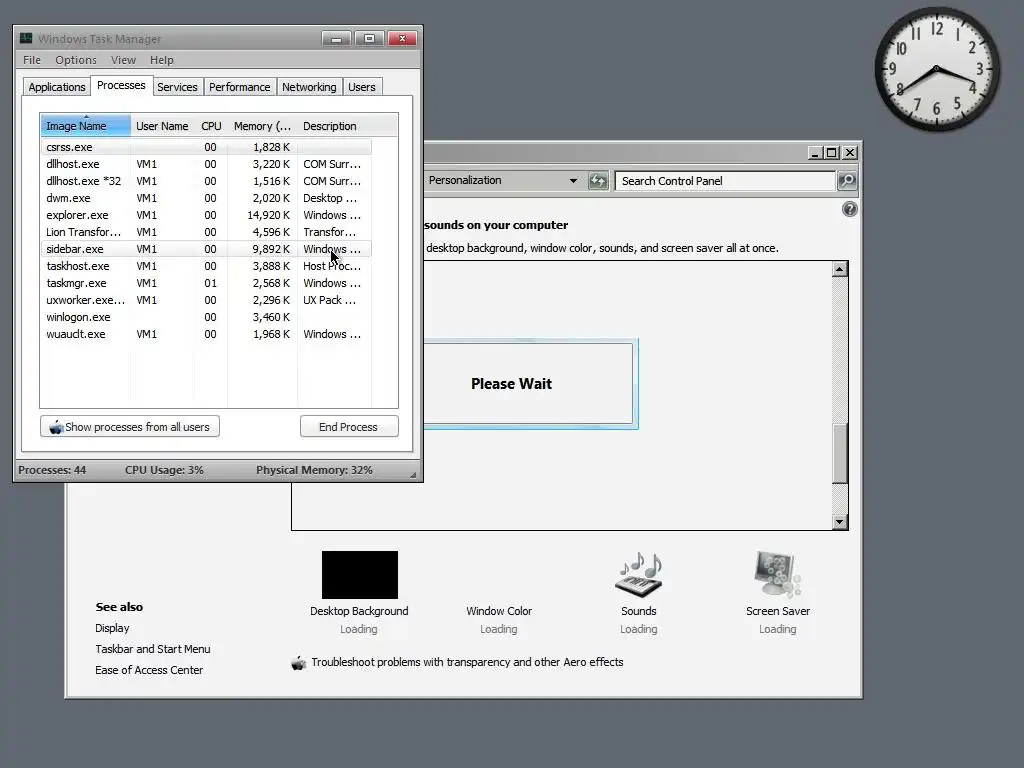Click the Task Manager title bar icon

tap(26, 38)
